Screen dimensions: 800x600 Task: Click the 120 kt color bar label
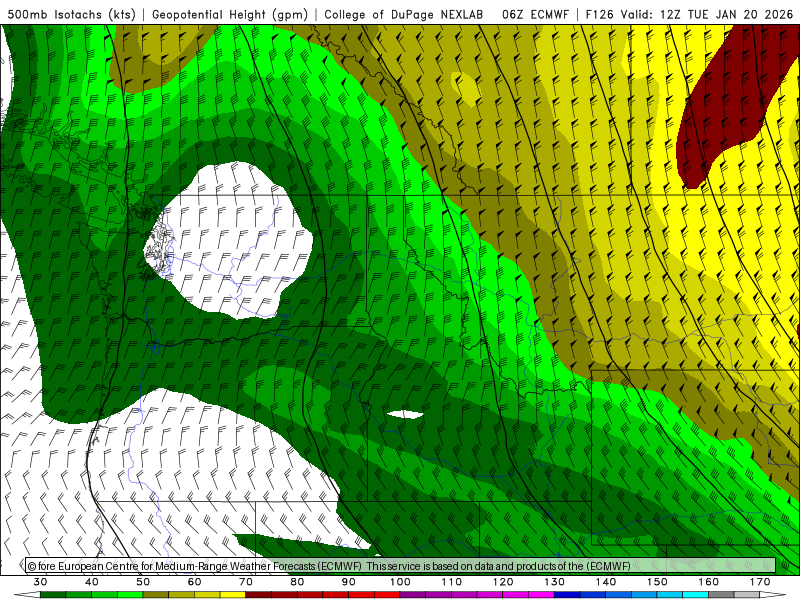click(503, 582)
